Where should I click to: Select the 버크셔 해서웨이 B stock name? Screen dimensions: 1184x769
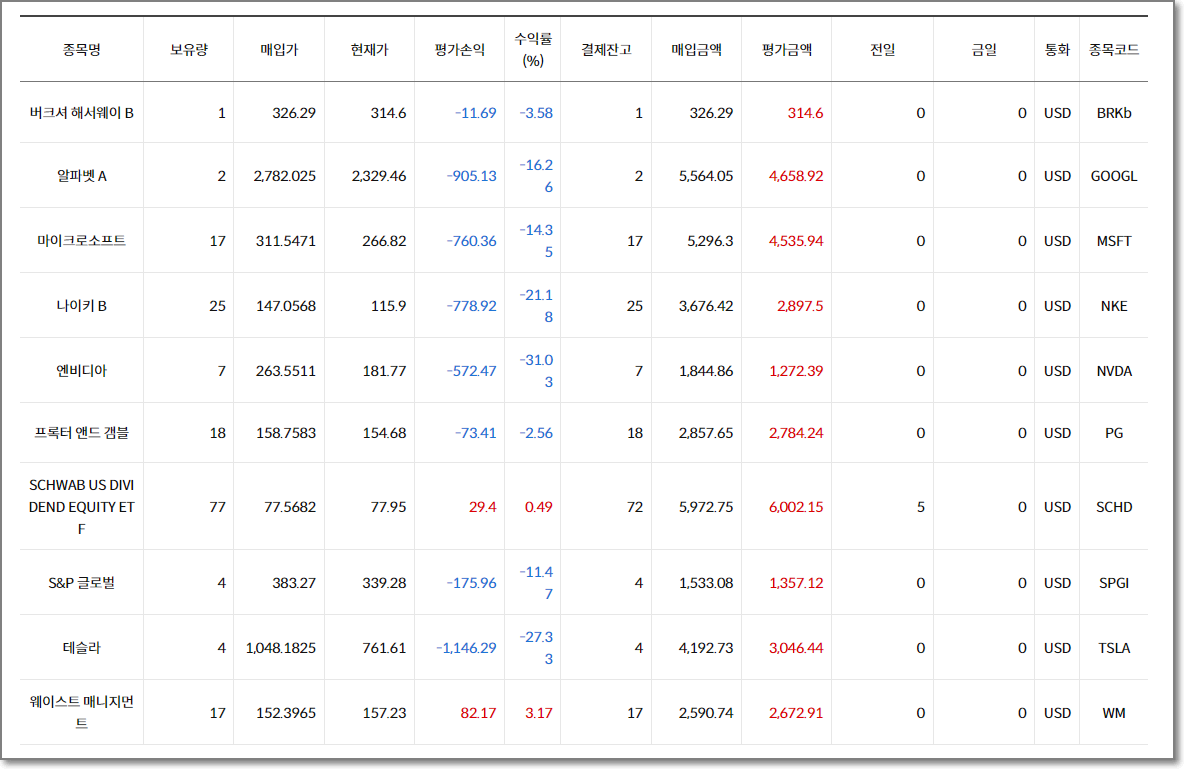click(x=82, y=113)
